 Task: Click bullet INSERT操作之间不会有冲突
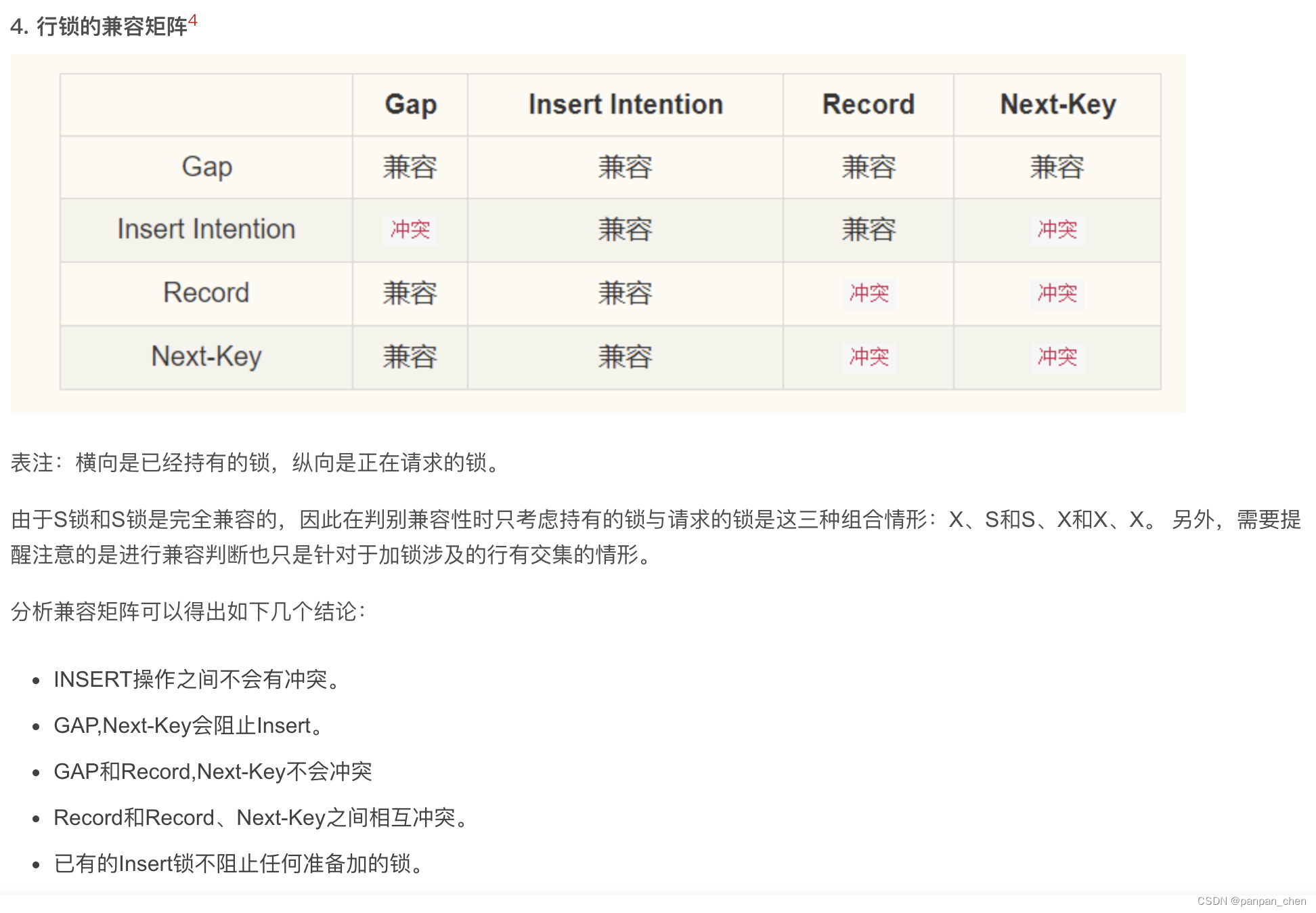tap(198, 679)
